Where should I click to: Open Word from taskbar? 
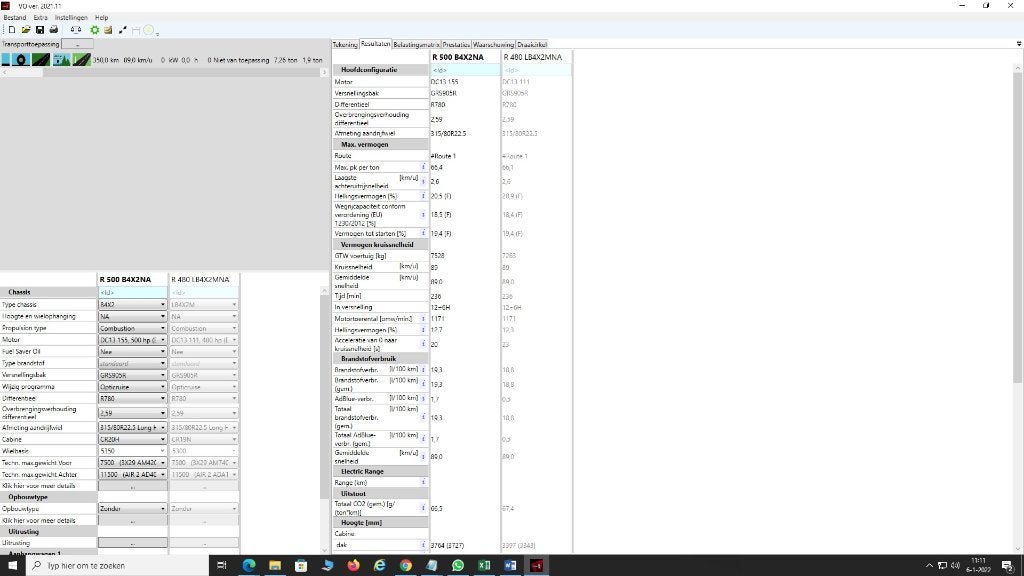[x=510, y=566]
